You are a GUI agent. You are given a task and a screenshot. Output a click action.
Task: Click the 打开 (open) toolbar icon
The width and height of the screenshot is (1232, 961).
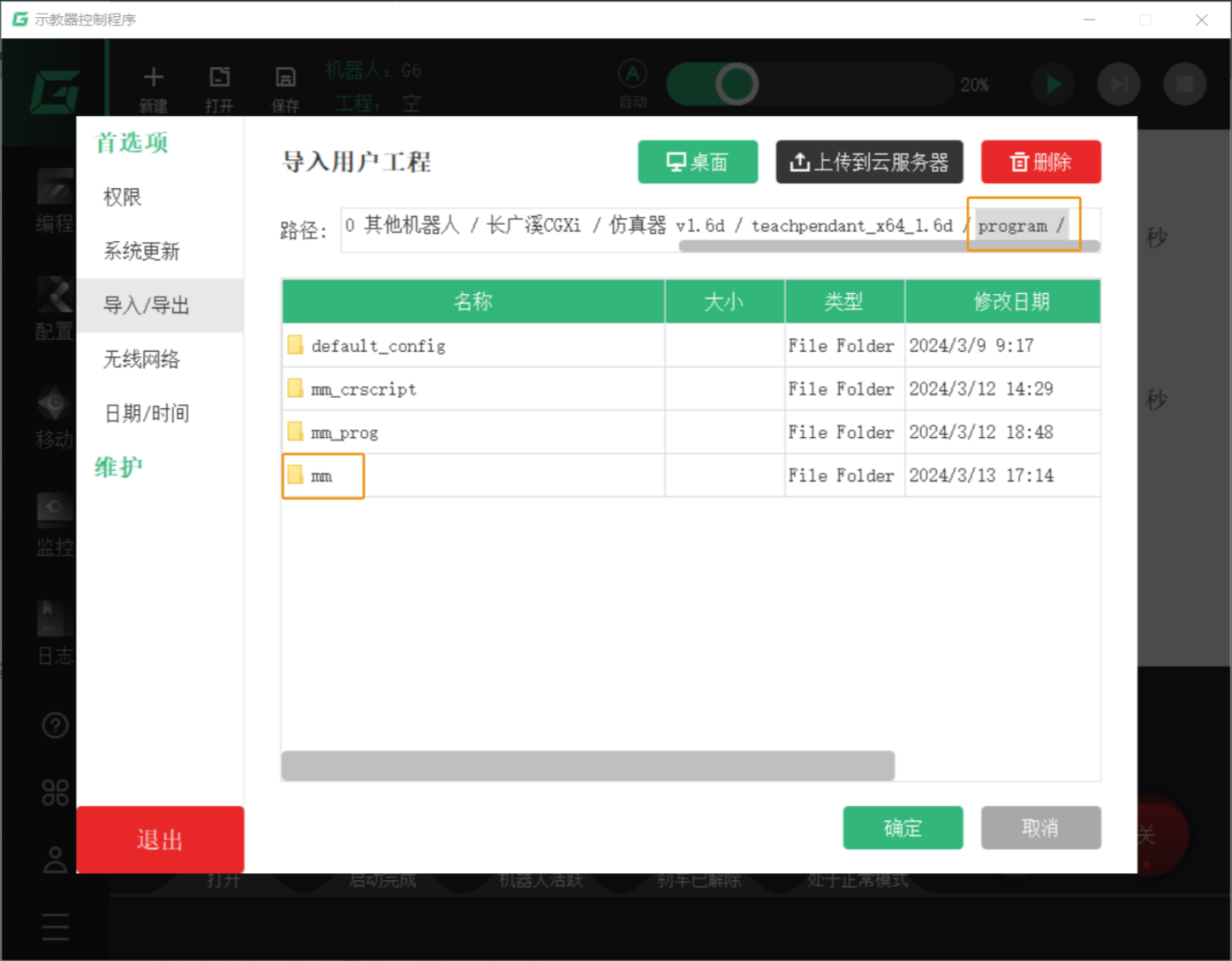220,78
